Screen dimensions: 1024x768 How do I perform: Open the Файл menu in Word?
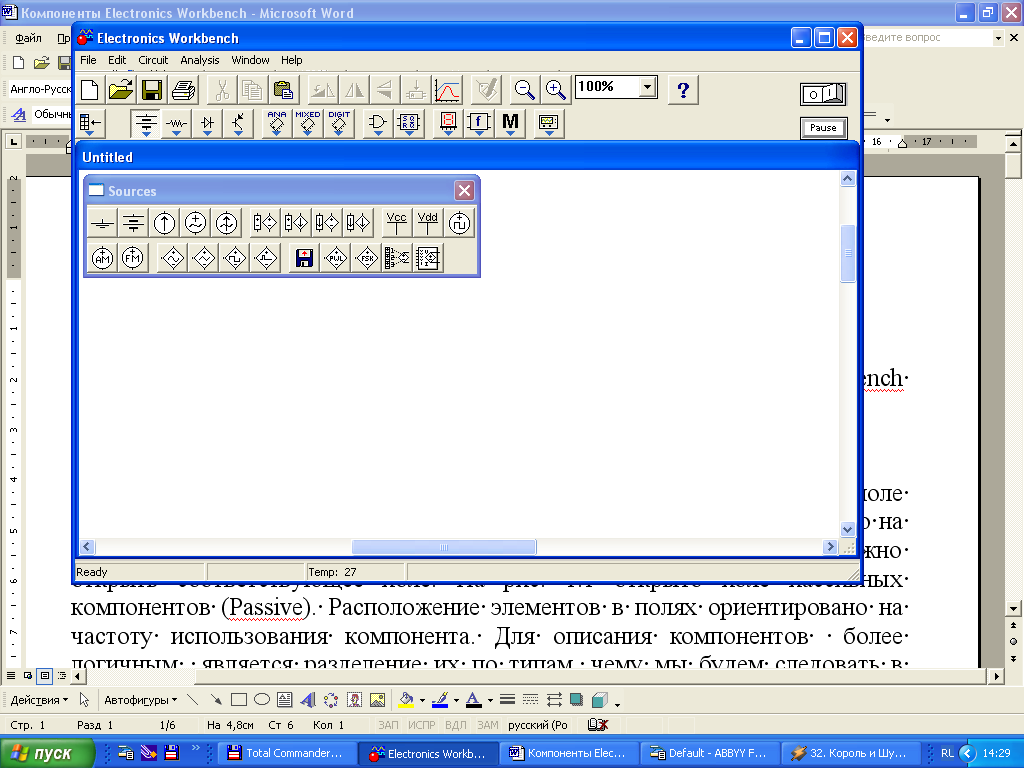pyautogui.click(x=29, y=38)
